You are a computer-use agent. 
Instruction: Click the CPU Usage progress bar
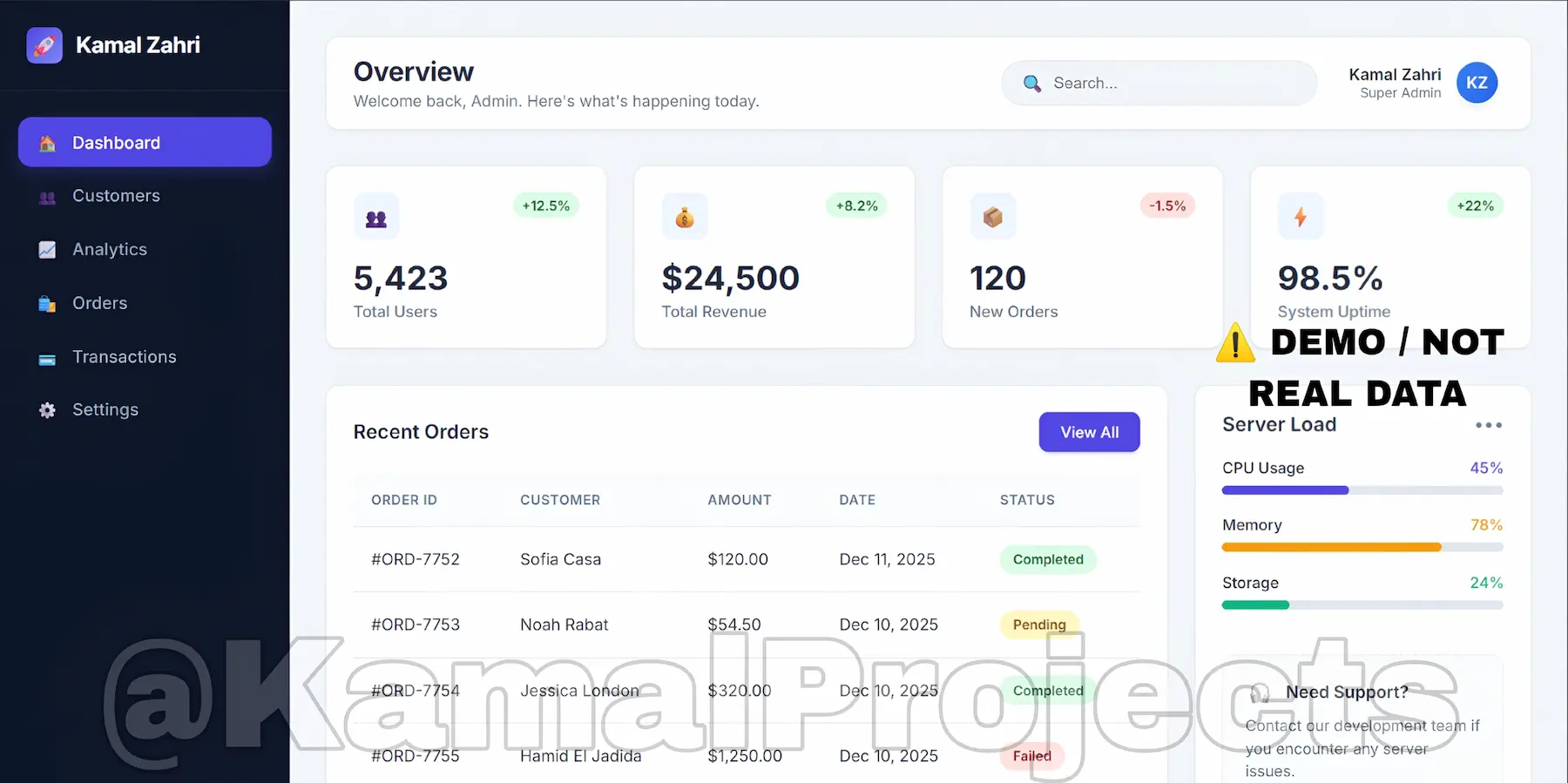coord(1362,490)
